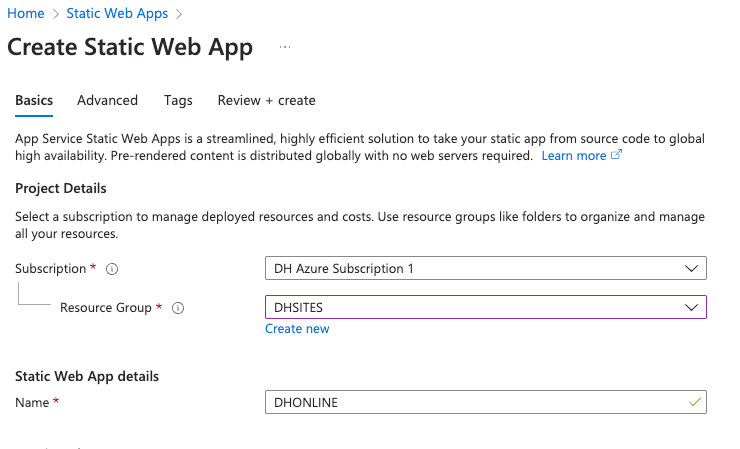Open the DHSITES resource group dropdown
This screenshot has height=449, width=740.
click(486, 307)
